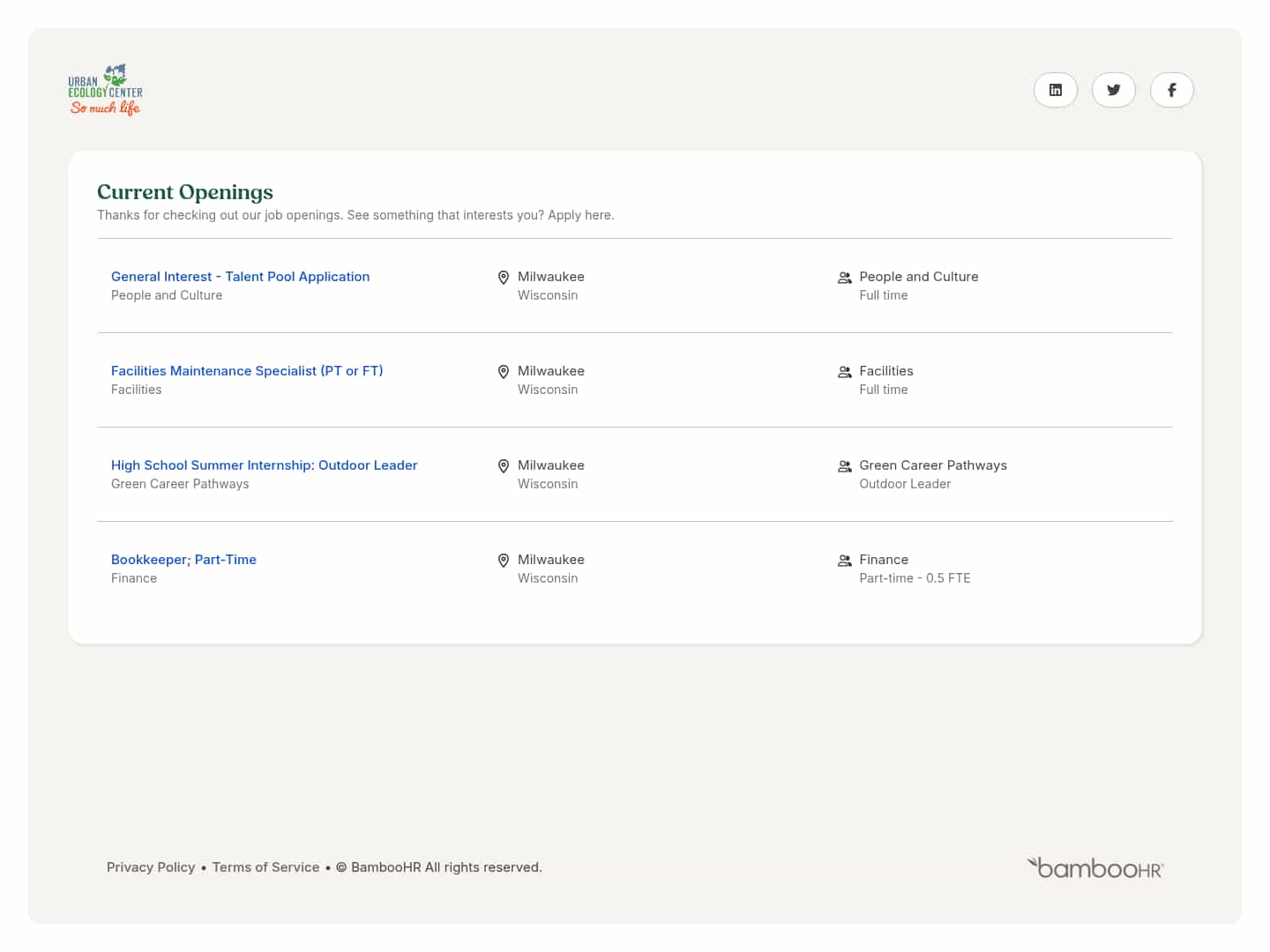Image resolution: width=1270 pixels, height=952 pixels.
Task: Click the department icon beside Green Career Pathways
Action: point(844,465)
